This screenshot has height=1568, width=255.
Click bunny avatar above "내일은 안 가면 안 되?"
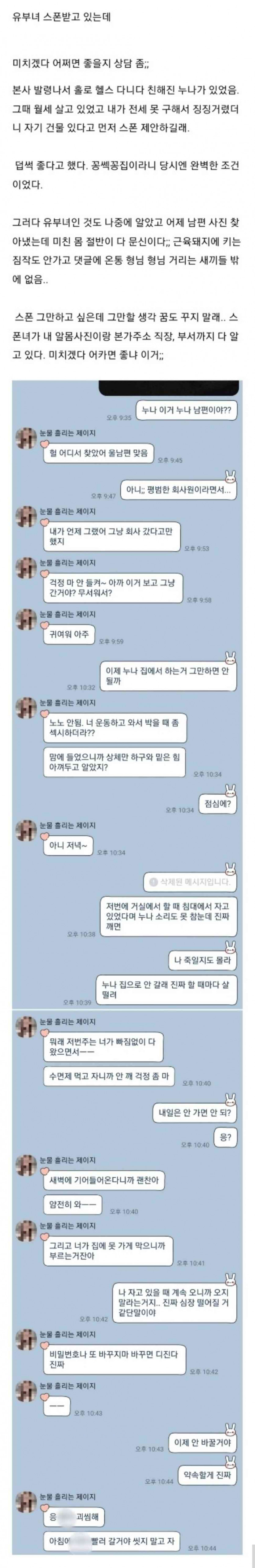click(230, 1098)
